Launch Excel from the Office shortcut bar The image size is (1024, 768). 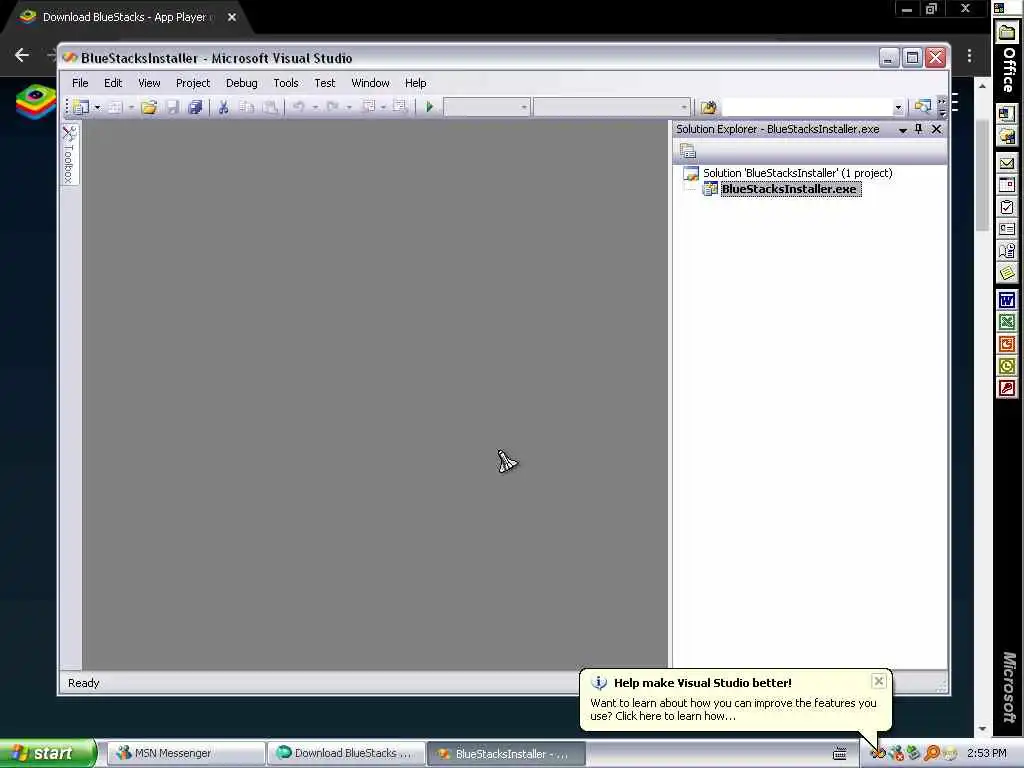(x=1006, y=322)
